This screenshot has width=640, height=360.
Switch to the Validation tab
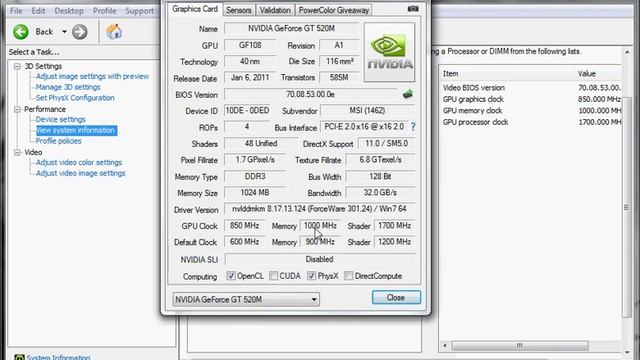tap(275, 10)
